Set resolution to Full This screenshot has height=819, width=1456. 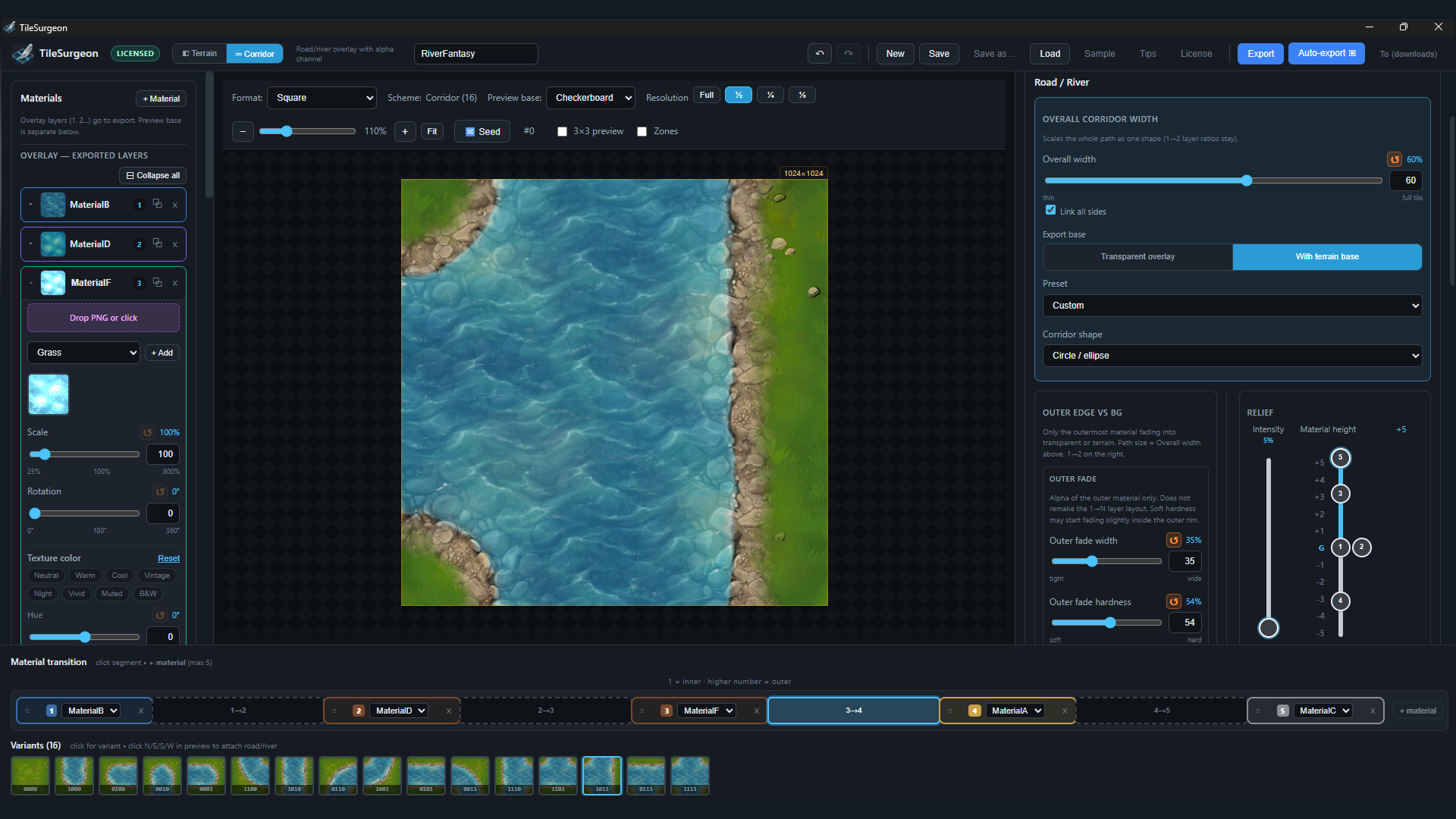tap(707, 95)
